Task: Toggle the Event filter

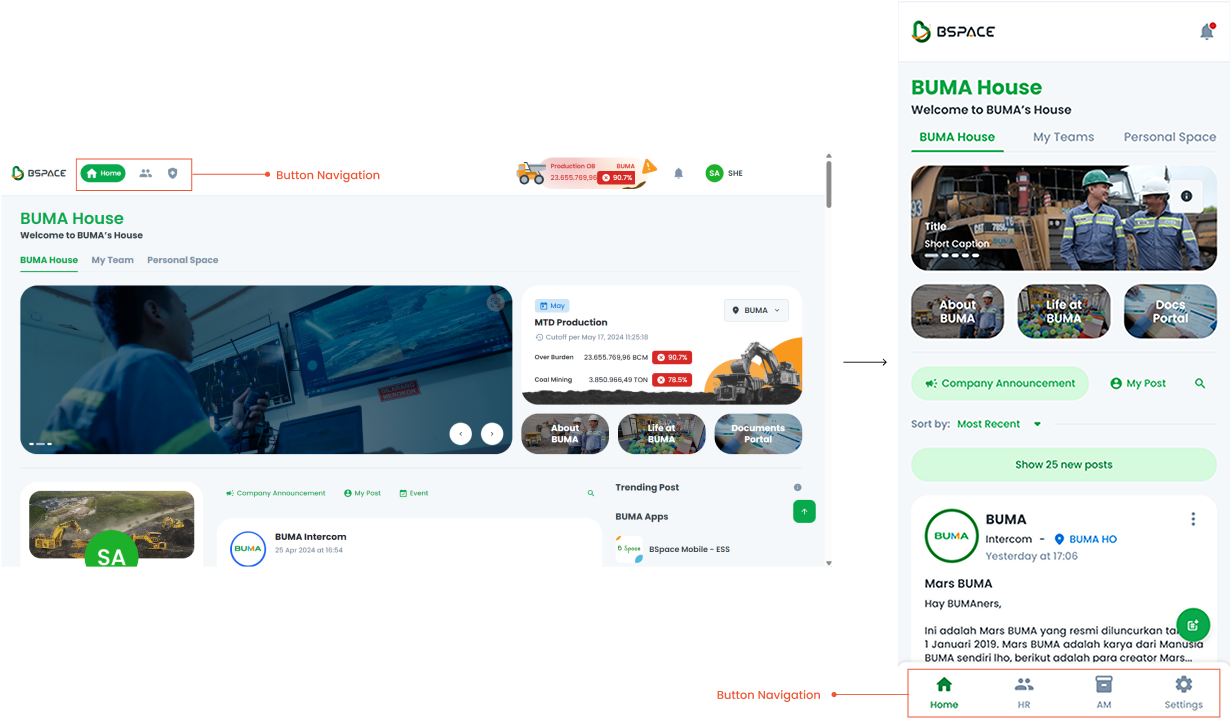Action: (x=414, y=493)
